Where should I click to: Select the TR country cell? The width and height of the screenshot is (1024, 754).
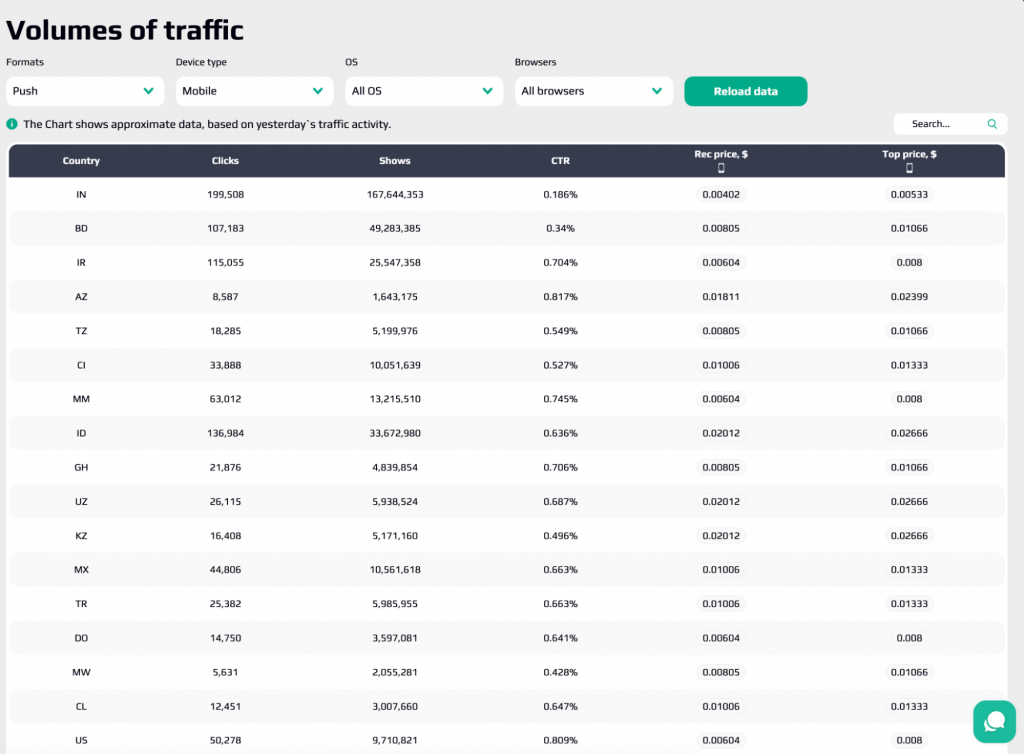tap(81, 604)
